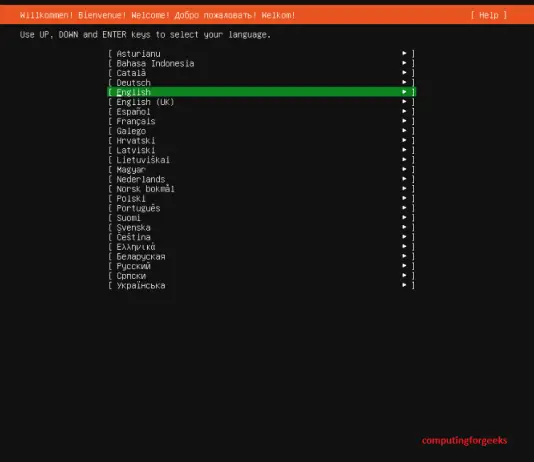Select Svenska language
Screen dimensions: 534x462
coord(262,227)
